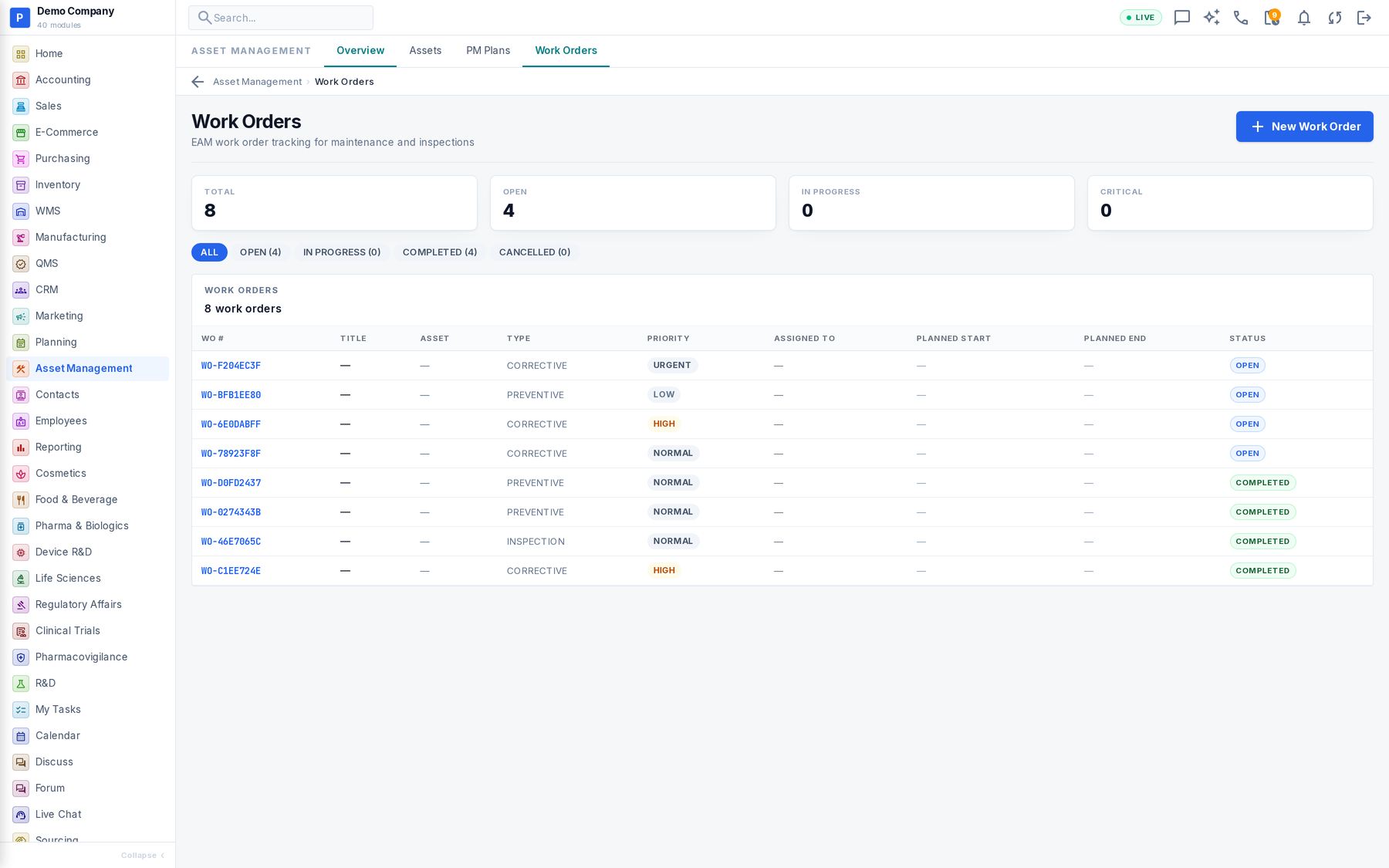Click the Purchasing cart icon

click(x=21, y=159)
